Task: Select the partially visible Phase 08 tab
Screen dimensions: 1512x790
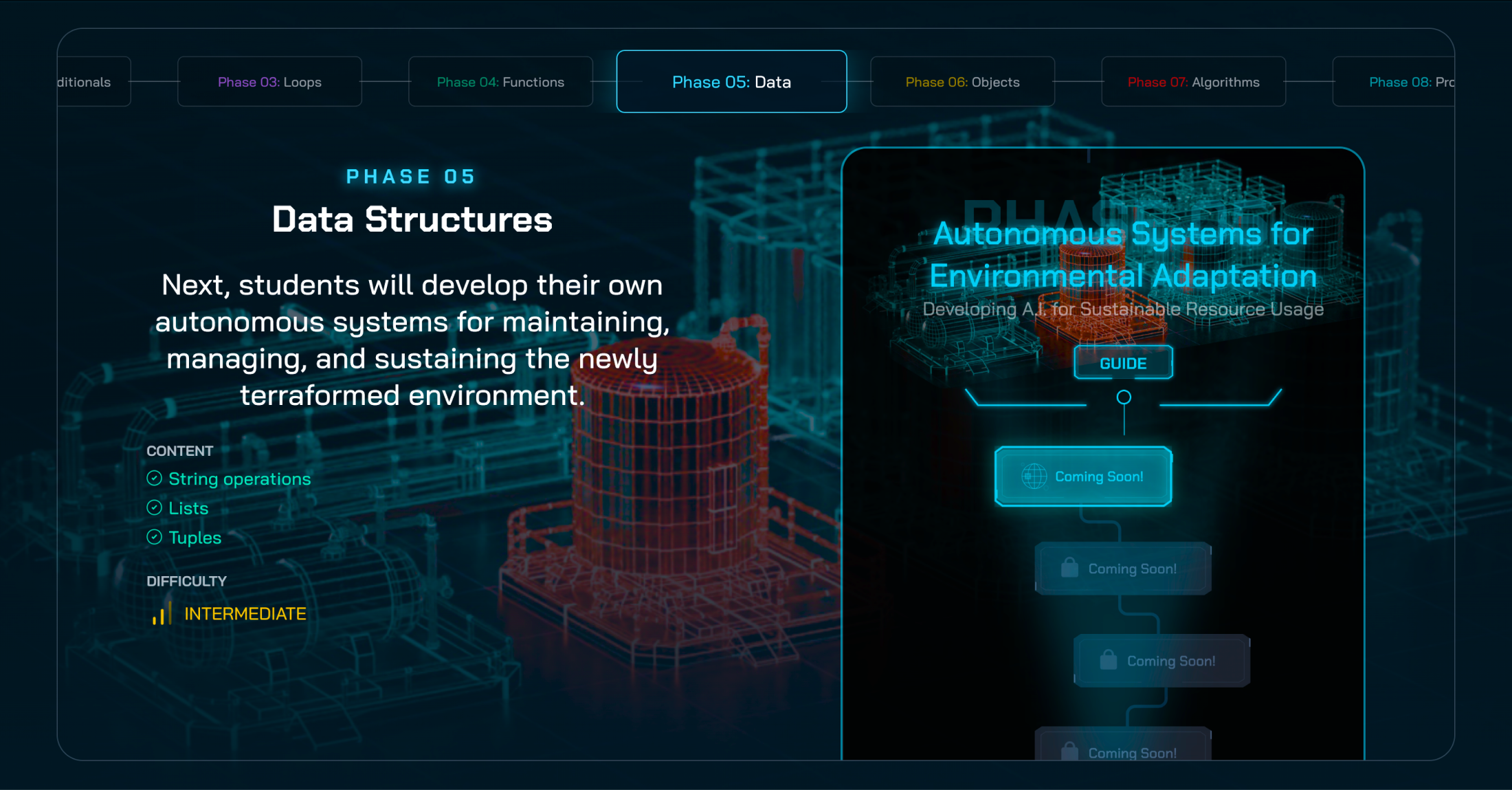Action: [x=1394, y=82]
